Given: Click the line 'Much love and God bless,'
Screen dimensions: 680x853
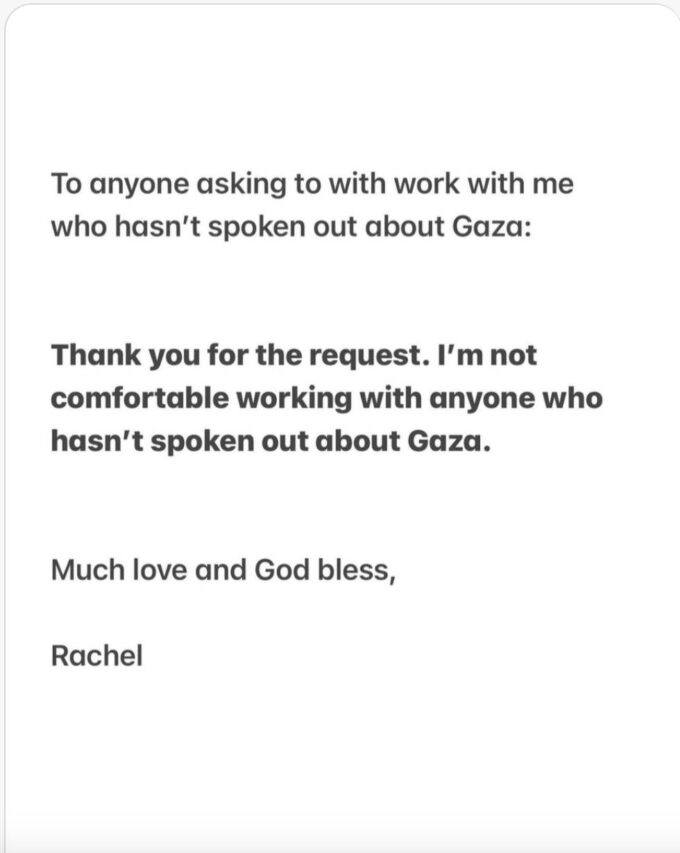Looking at the screenshot, I should coord(223,571).
